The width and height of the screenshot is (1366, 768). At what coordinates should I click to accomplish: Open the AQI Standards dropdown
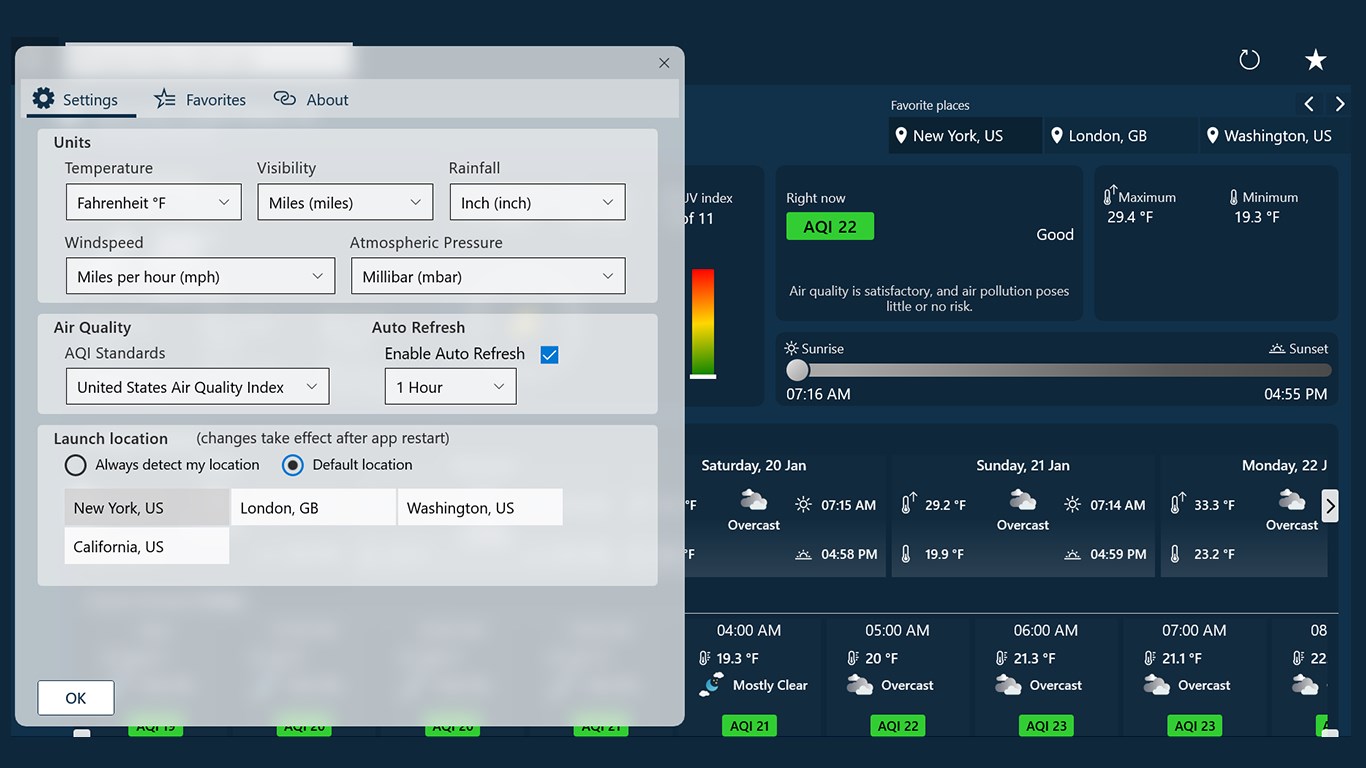pyautogui.click(x=197, y=386)
